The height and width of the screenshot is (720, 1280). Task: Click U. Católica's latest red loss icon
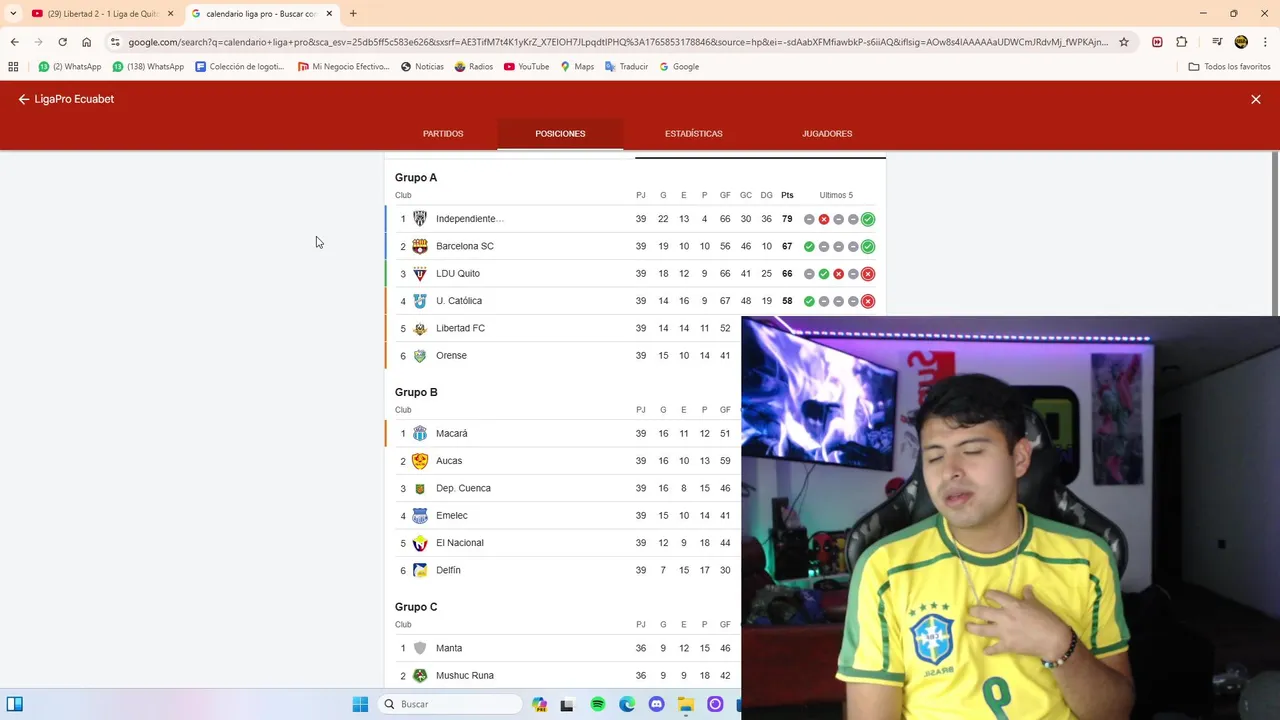click(868, 301)
